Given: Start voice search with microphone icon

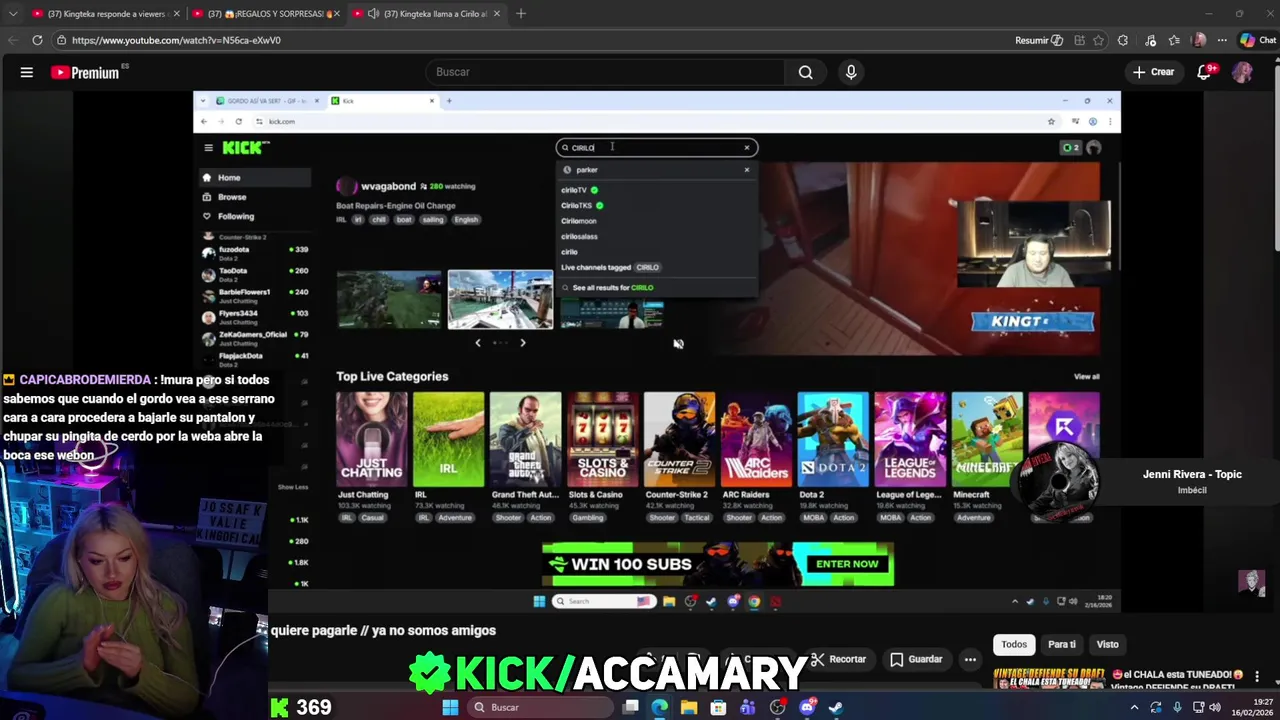Looking at the screenshot, I should (851, 72).
